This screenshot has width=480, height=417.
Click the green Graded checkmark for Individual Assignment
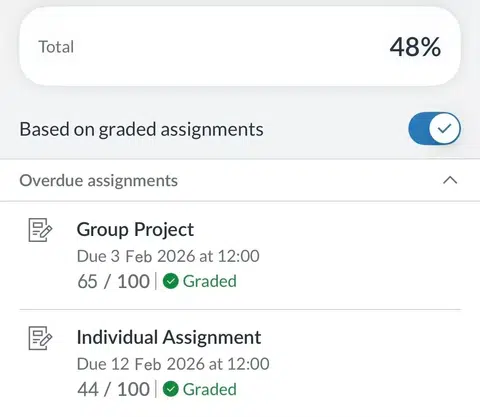click(171, 389)
